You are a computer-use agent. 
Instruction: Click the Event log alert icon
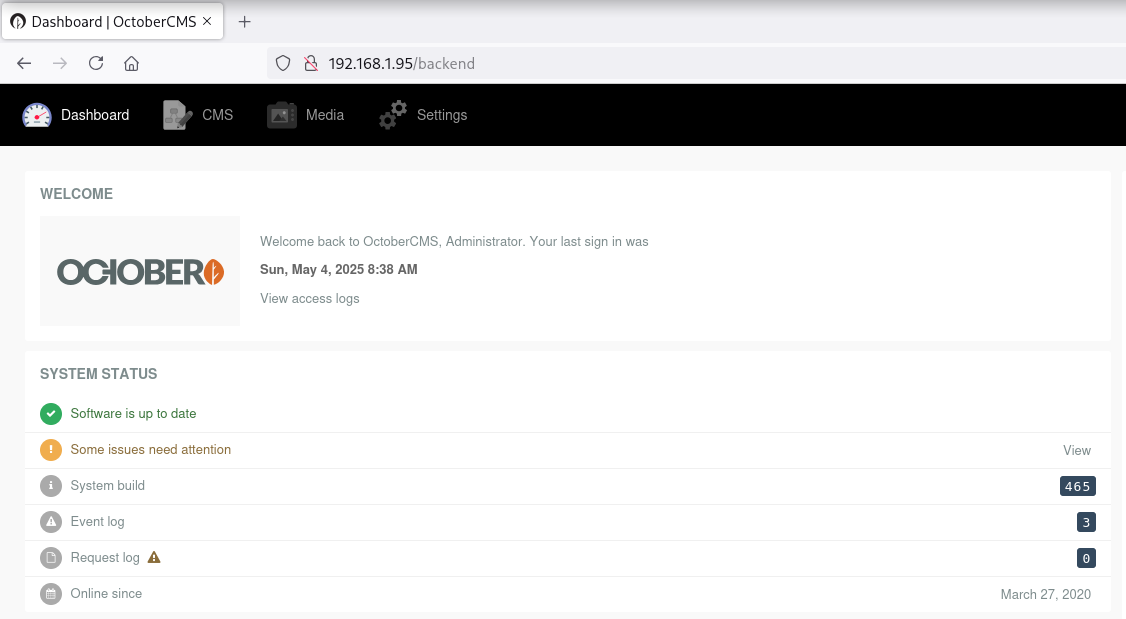tap(51, 522)
